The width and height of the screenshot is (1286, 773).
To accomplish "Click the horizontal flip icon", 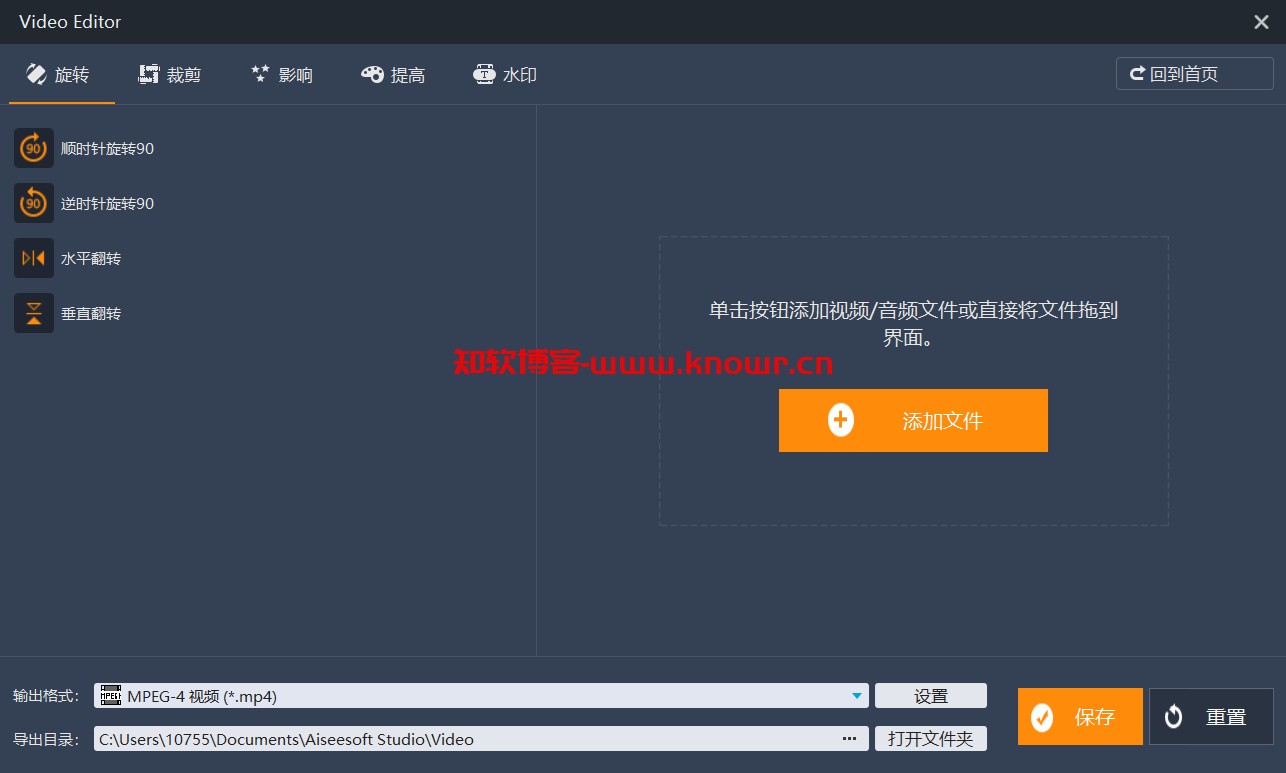I will [x=34, y=258].
